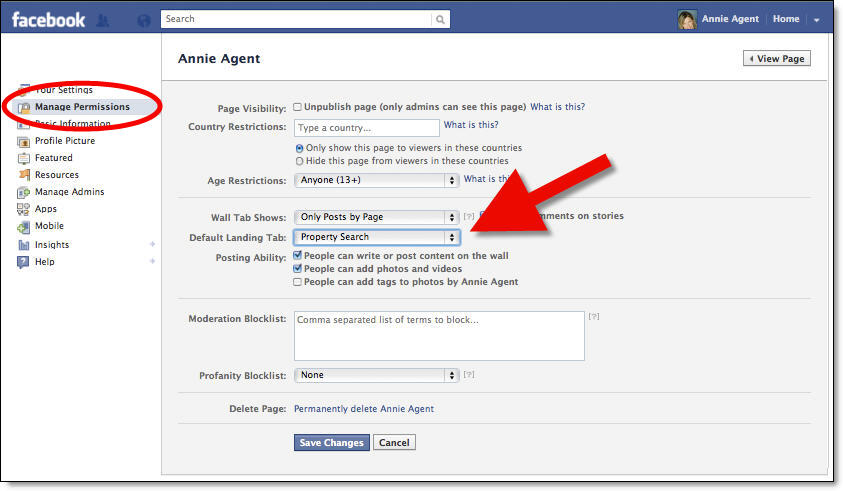The height and width of the screenshot is (491, 843).
Task: Open Mobile in sidebar
Action: pos(49,226)
